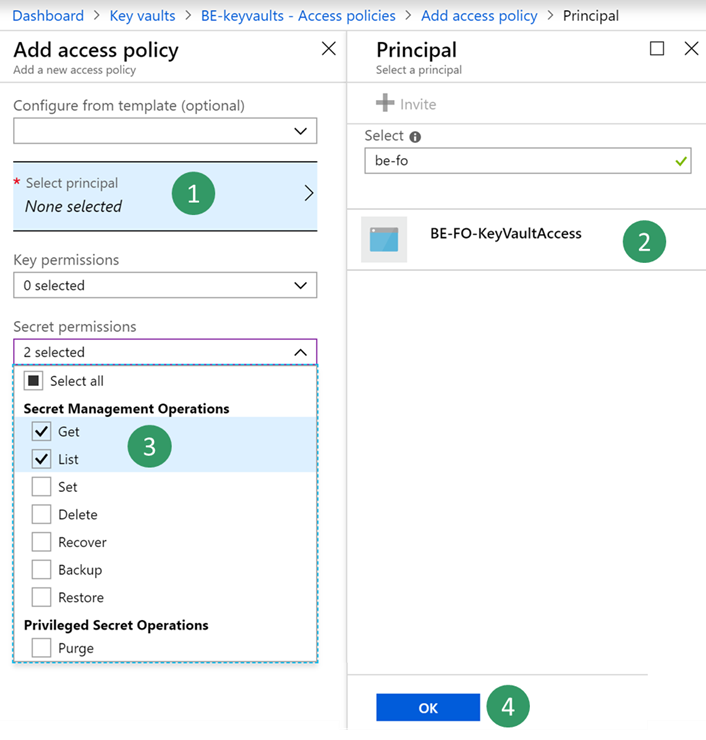Tick the Restore secret permission
Viewport: 706px width, 740px height.
point(42,597)
